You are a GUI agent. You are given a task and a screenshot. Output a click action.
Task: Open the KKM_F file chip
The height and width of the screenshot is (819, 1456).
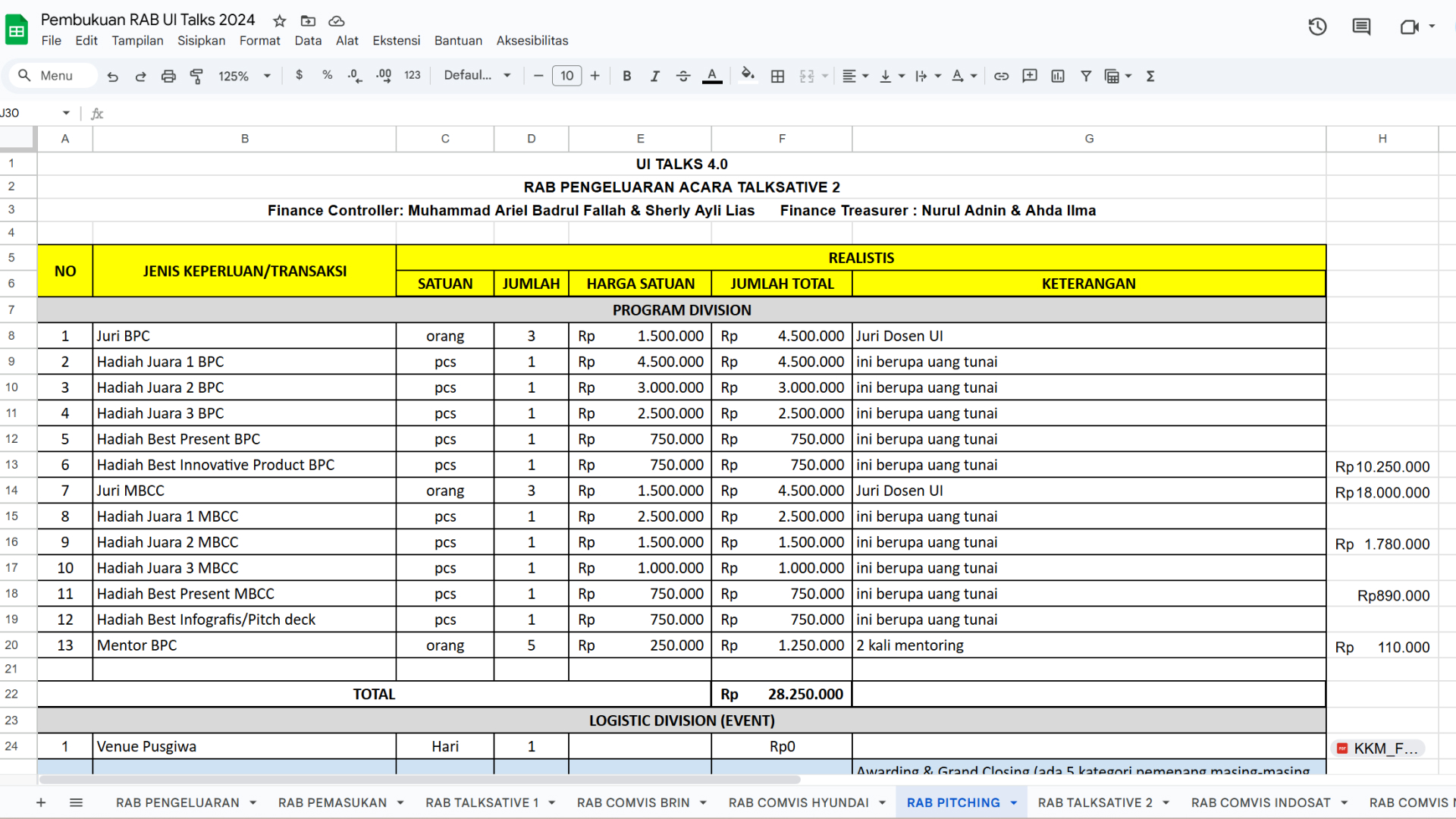(1379, 748)
